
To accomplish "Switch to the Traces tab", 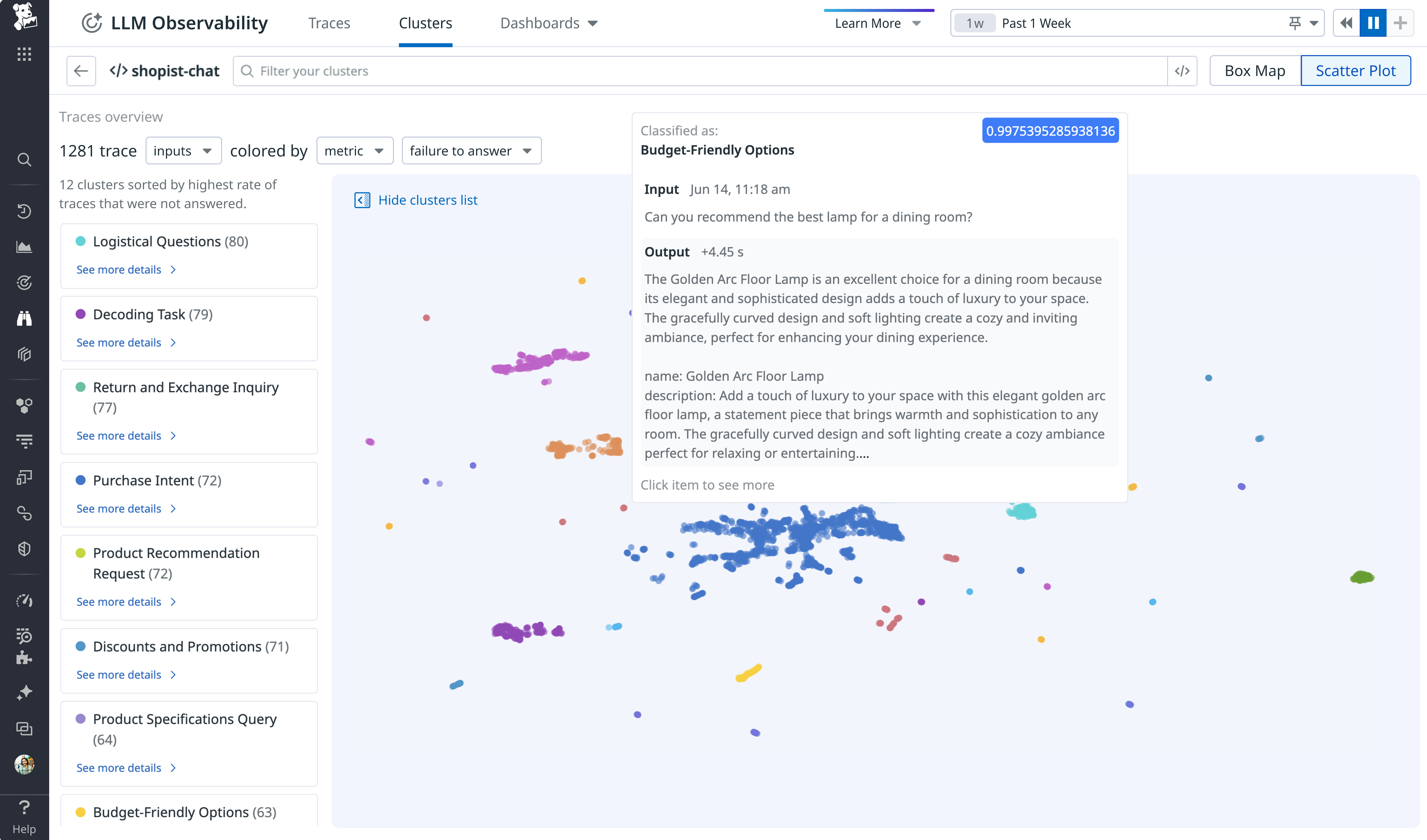I will [329, 23].
